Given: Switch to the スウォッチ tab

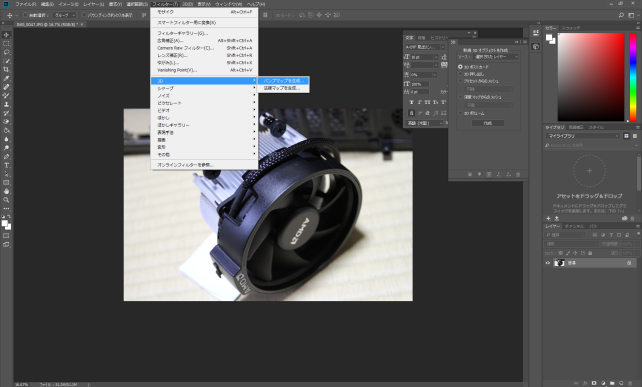Looking at the screenshot, I should tap(570, 28).
